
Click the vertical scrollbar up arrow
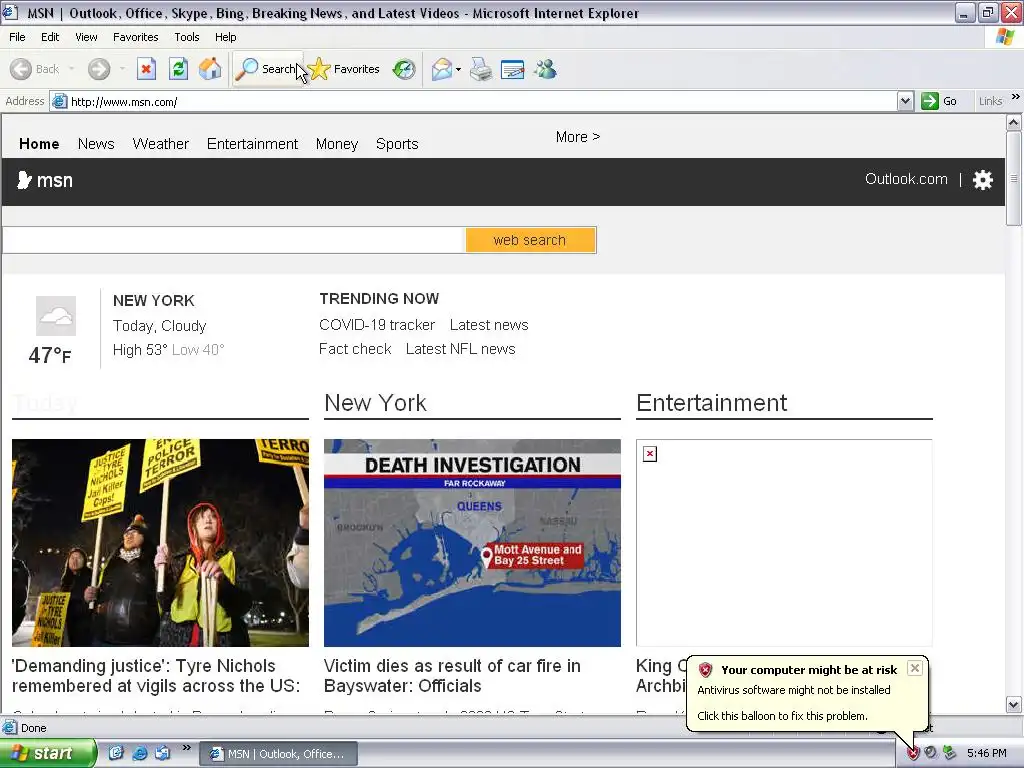point(1014,122)
